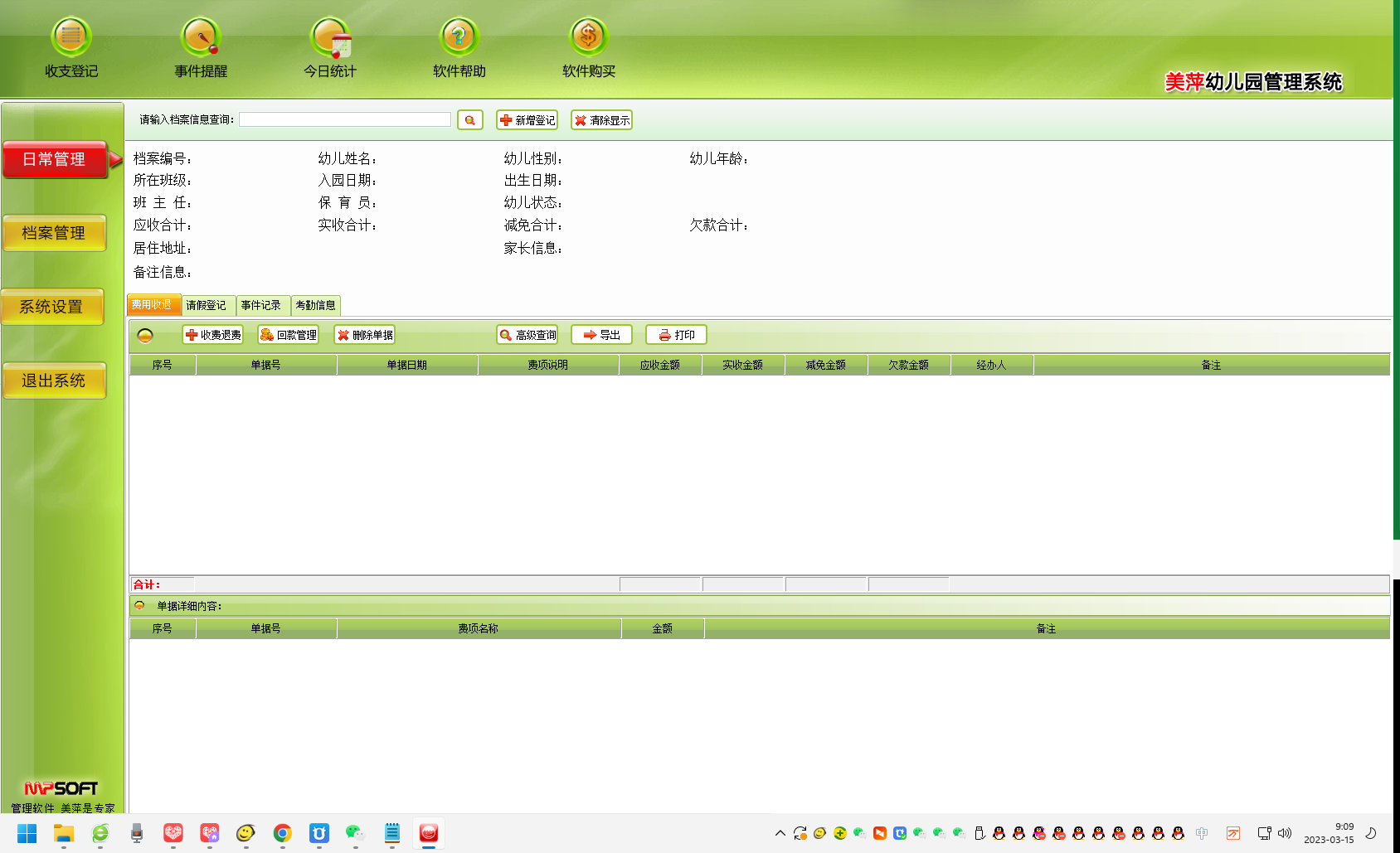This screenshot has height=853, width=1400.
Task: Open 系统设置 in the sidebar
Action: pos(52,307)
